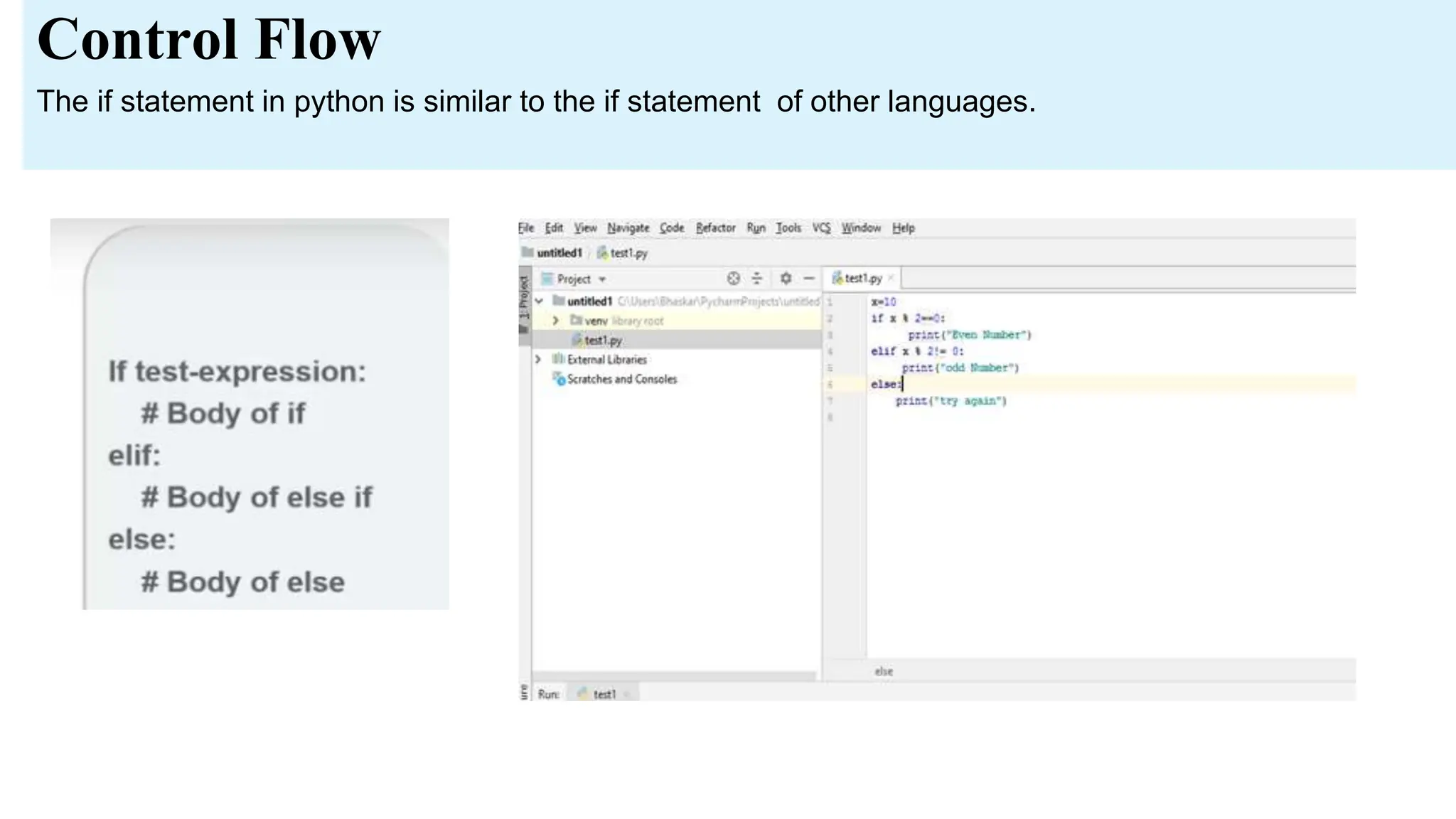Click the 'elif x % 2!= 0:' line
The image size is (1456, 819).
pyautogui.click(x=917, y=351)
